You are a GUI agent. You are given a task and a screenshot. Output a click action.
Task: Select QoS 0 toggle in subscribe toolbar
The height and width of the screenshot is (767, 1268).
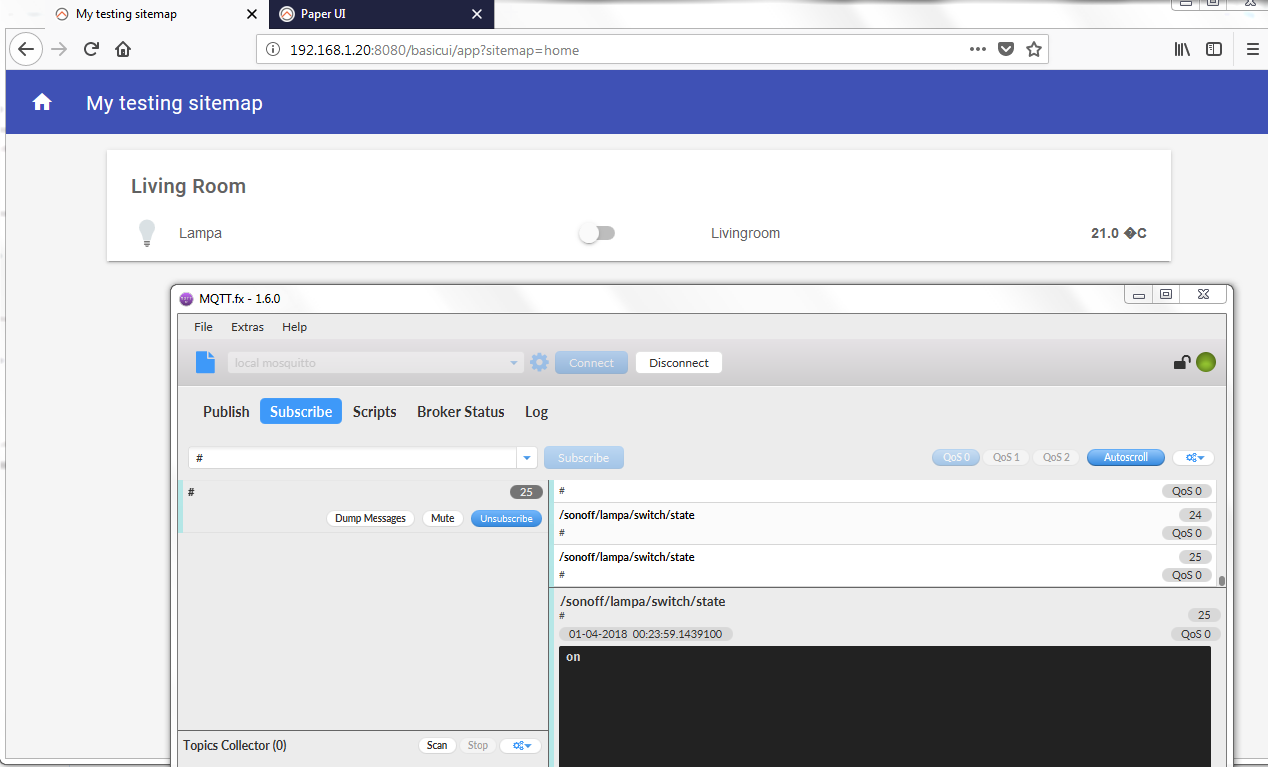[x=956, y=458]
